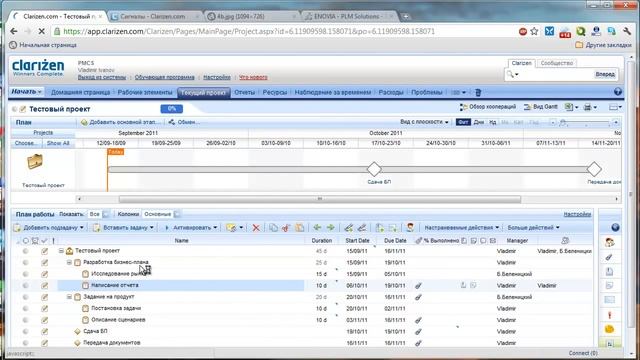Edit the Сдача БП row pencil icon
Screen dimensions: 640x360
coord(44,332)
